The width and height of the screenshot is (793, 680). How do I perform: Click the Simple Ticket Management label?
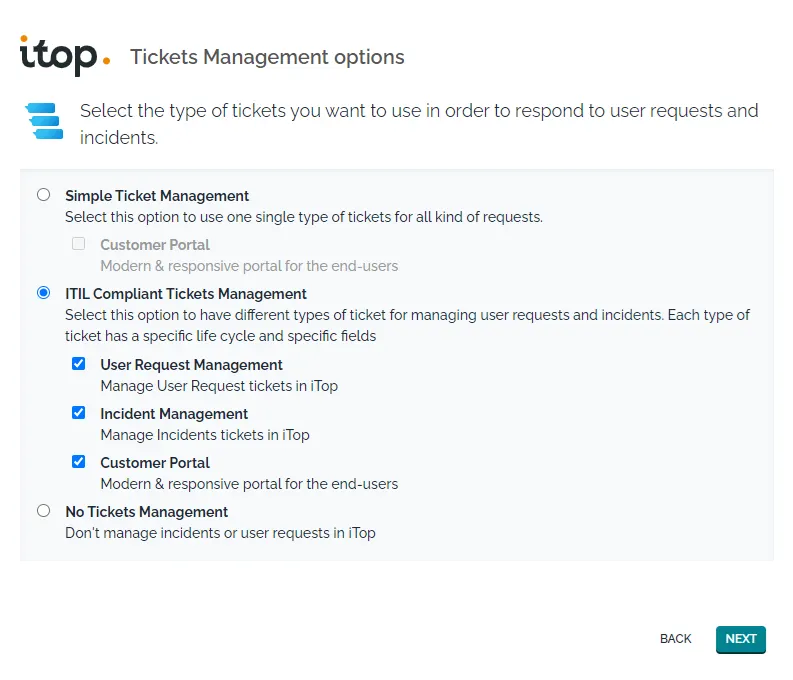[157, 196]
